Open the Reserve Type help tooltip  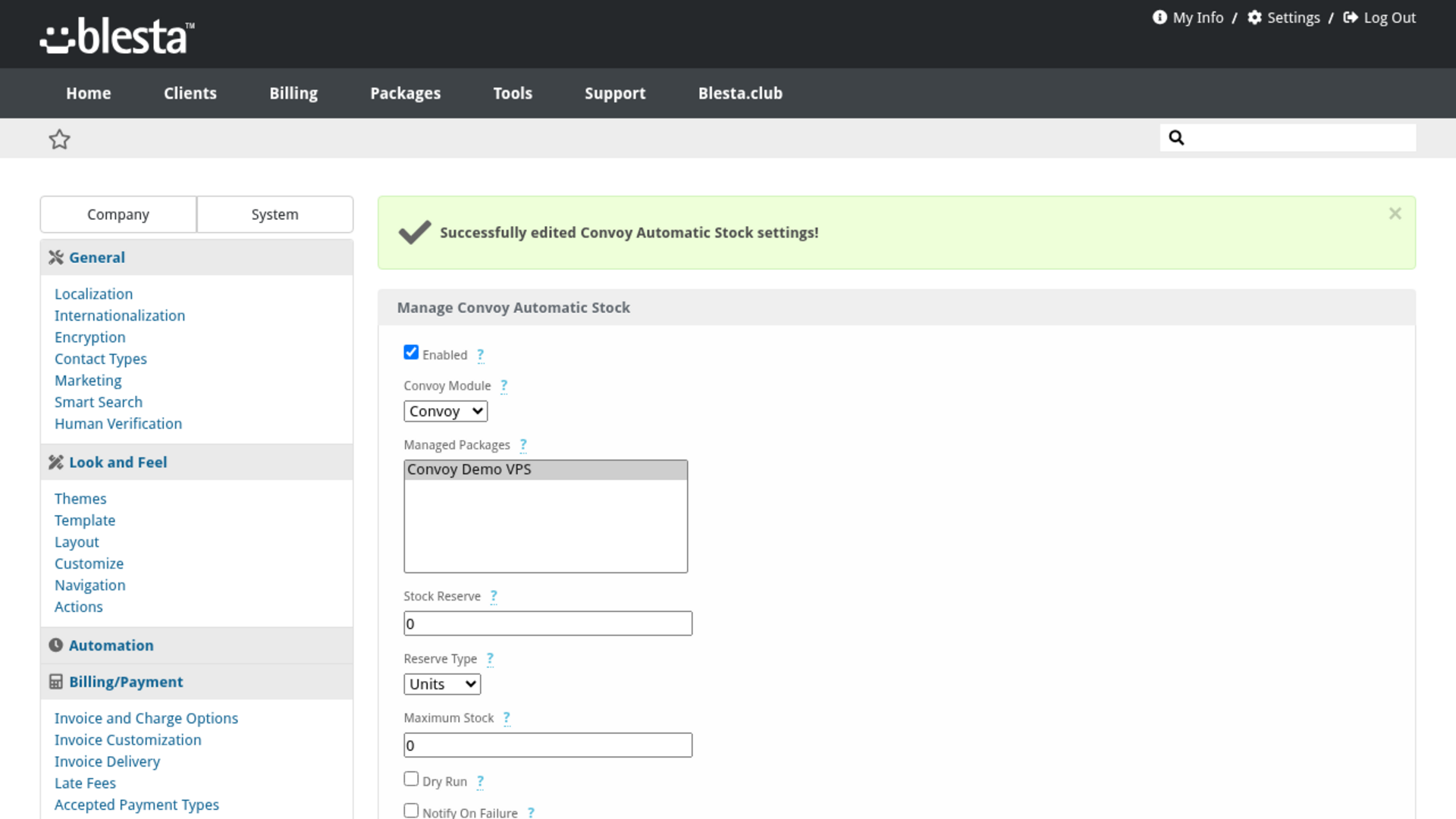(490, 659)
